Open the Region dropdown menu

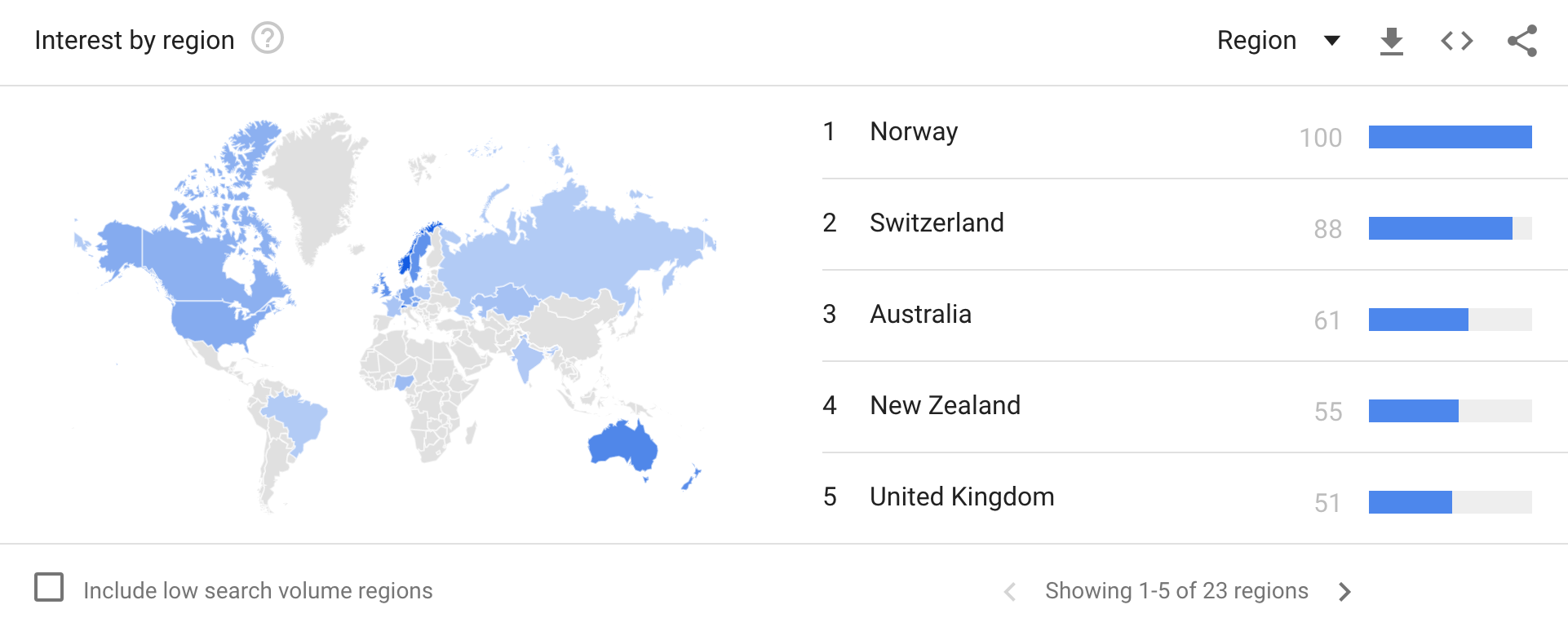(x=1257, y=41)
